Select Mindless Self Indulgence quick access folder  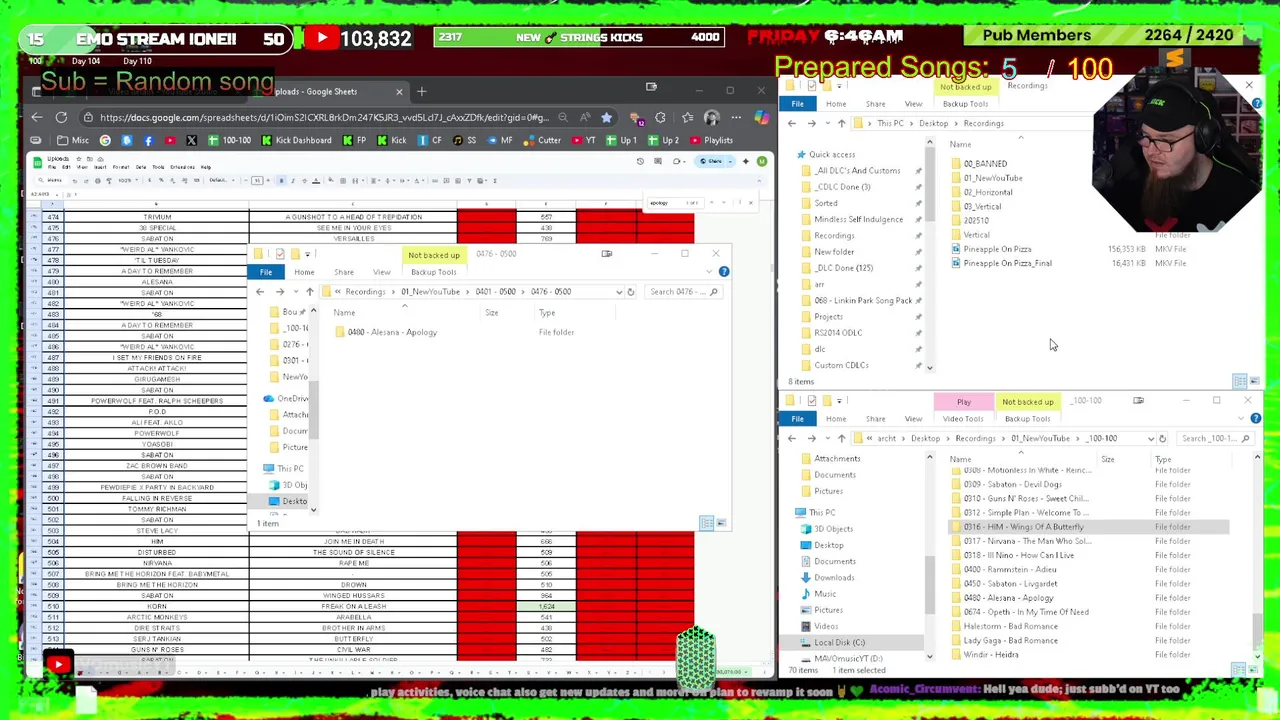click(858, 219)
